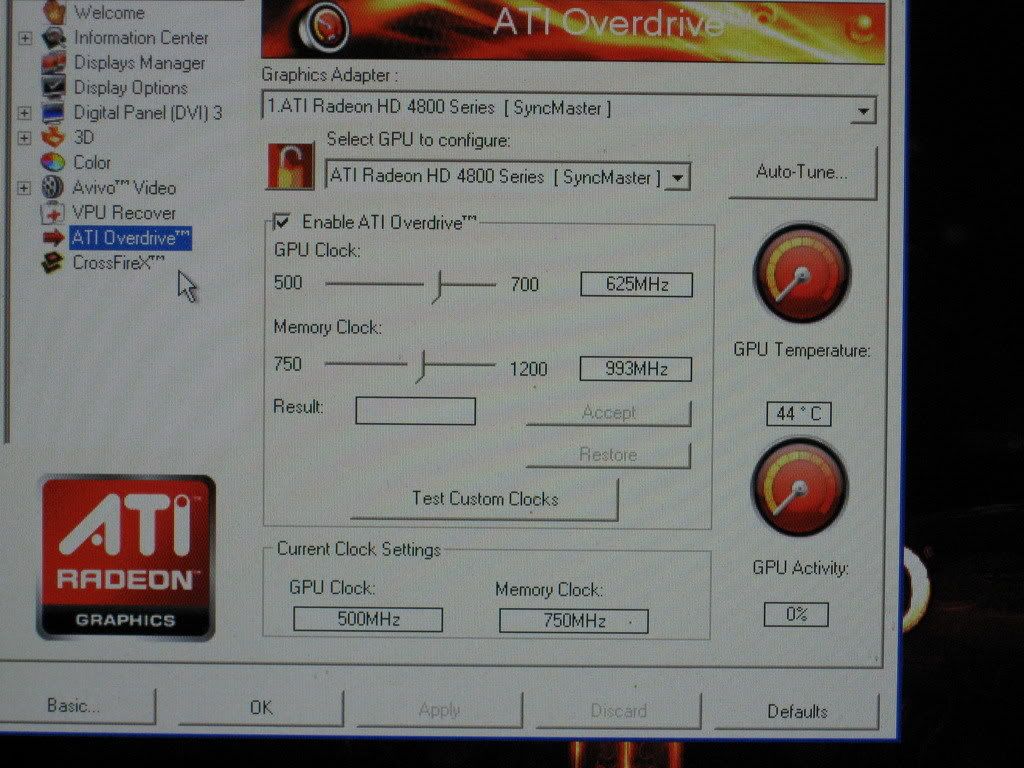Screen dimensions: 1024x768
Task: Uncheck Enable ATI Overdrive checkbox
Action: tap(281, 222)
